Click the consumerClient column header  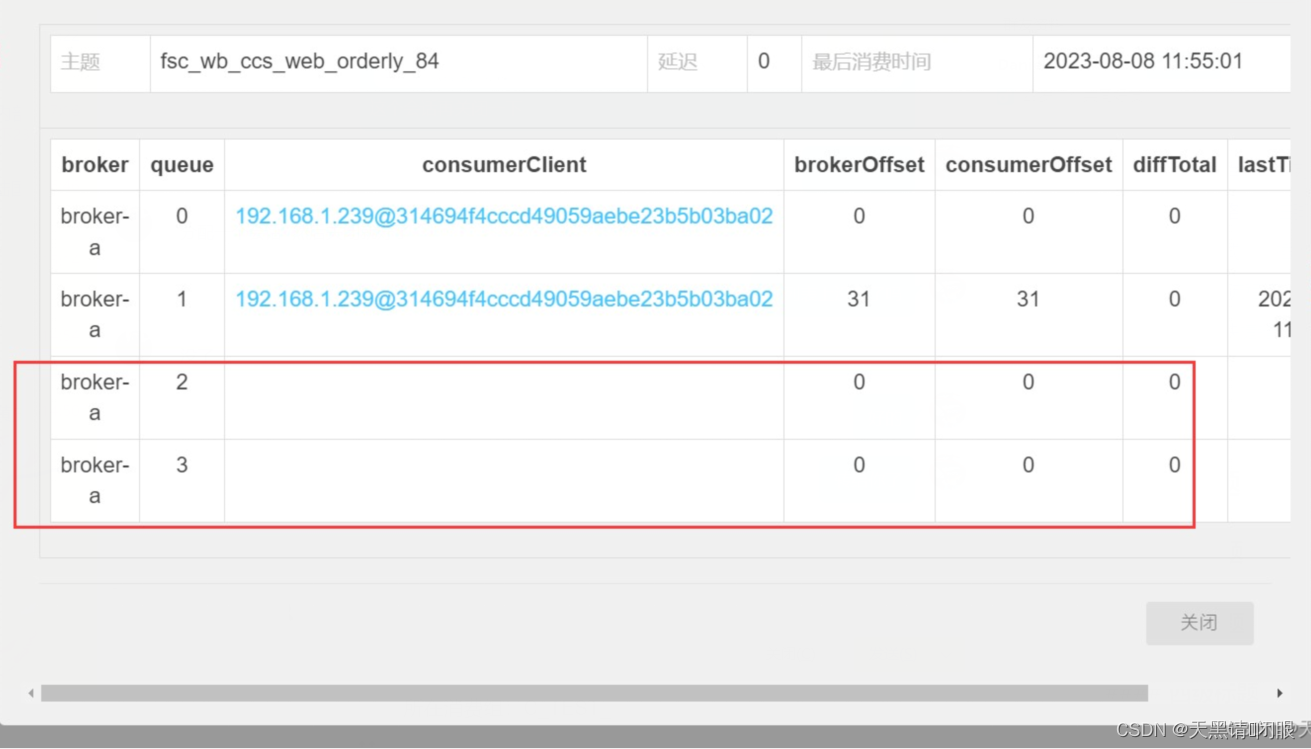click(x=504, y=165)
